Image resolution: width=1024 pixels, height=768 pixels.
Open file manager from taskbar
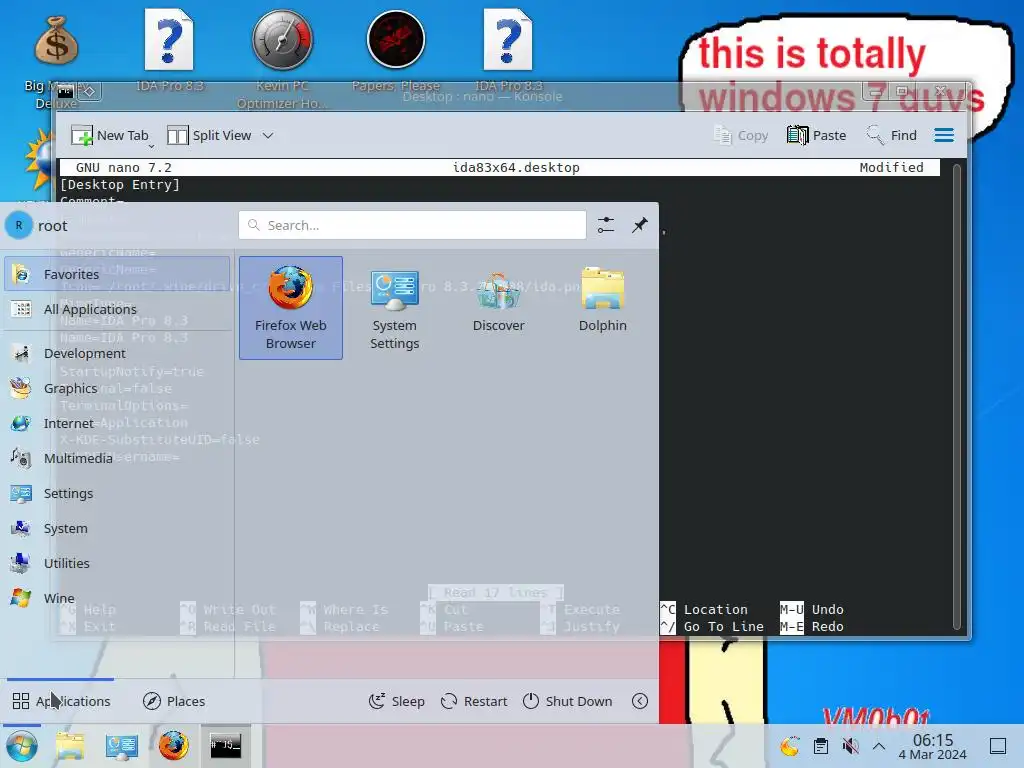click(x=70, y=746)
